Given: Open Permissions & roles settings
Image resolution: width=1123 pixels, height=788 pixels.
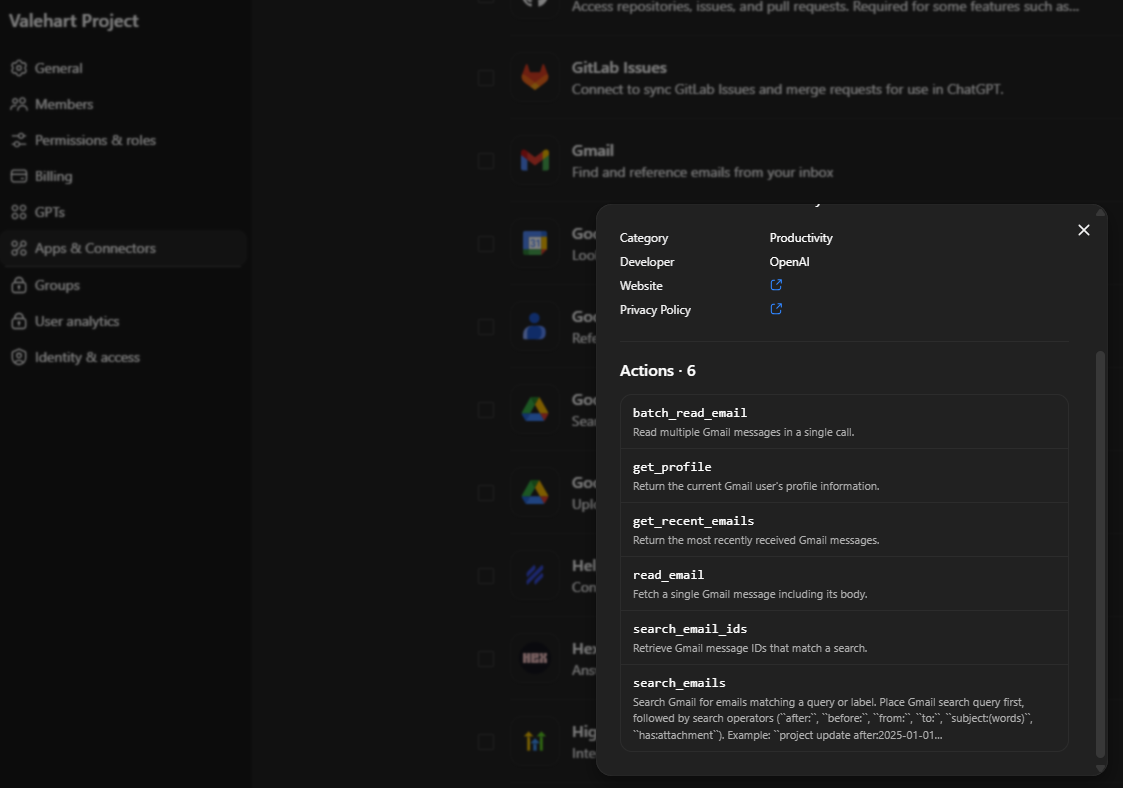Looking at the screenshot, I should (x=95, y=140).
